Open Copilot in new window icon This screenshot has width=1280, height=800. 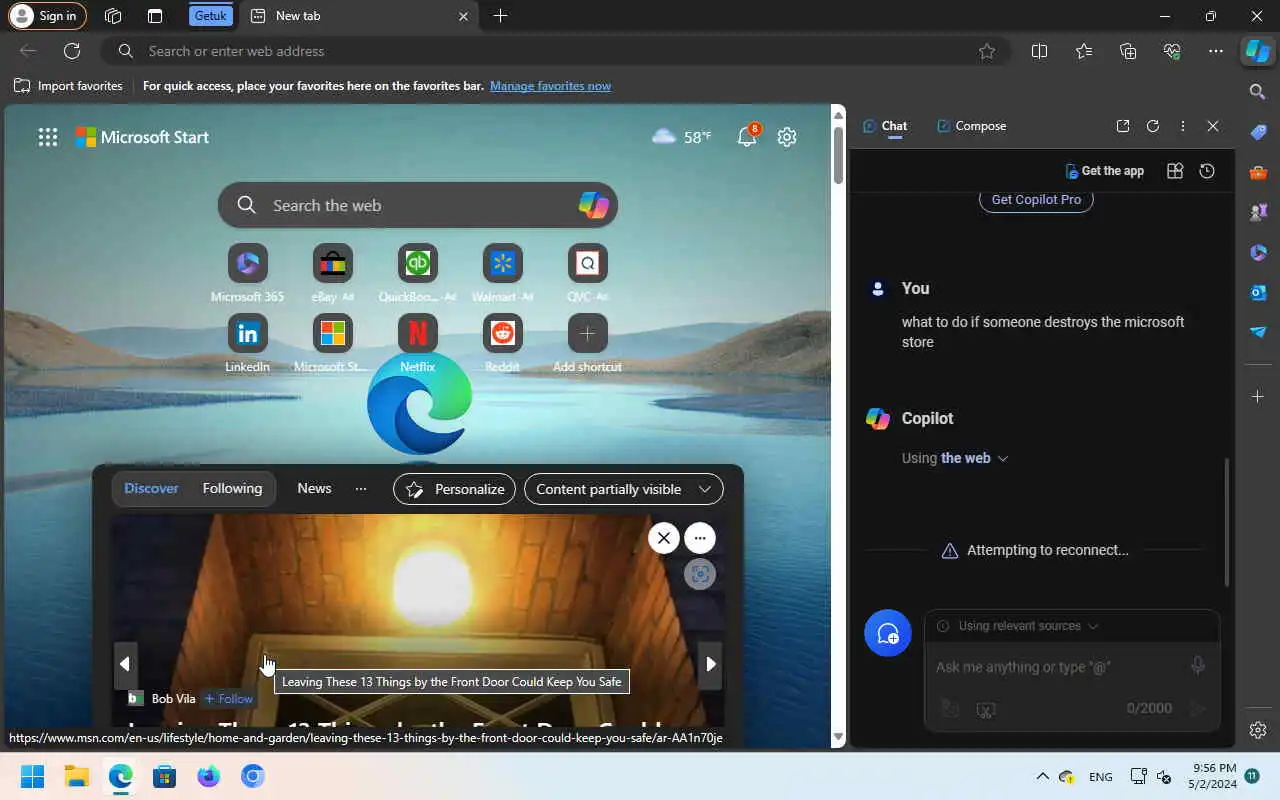[1123, 126]
